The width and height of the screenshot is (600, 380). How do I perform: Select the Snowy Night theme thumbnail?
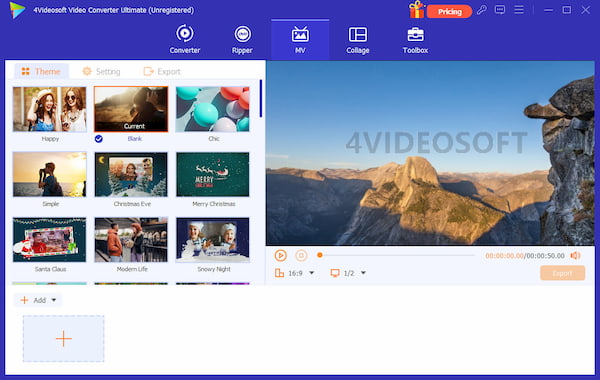pyautogui.click(x=213, y=240)
